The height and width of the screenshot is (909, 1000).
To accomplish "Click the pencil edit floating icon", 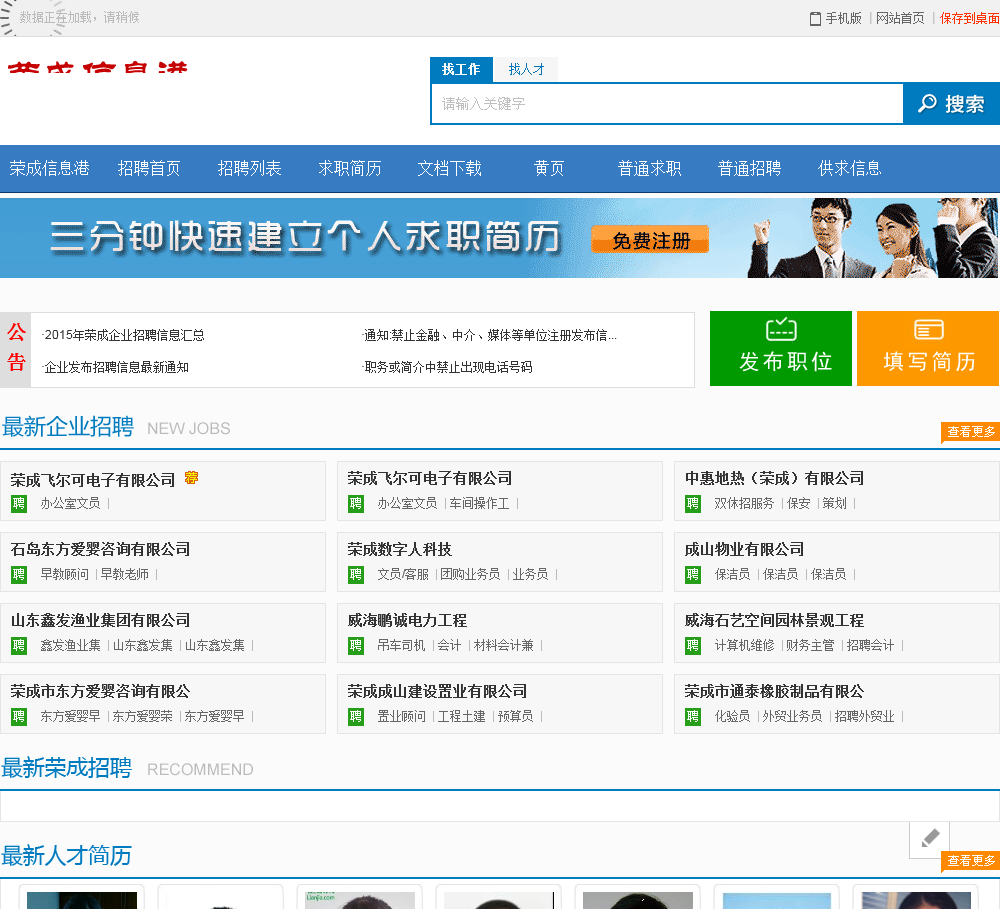I will coord(930,839).
